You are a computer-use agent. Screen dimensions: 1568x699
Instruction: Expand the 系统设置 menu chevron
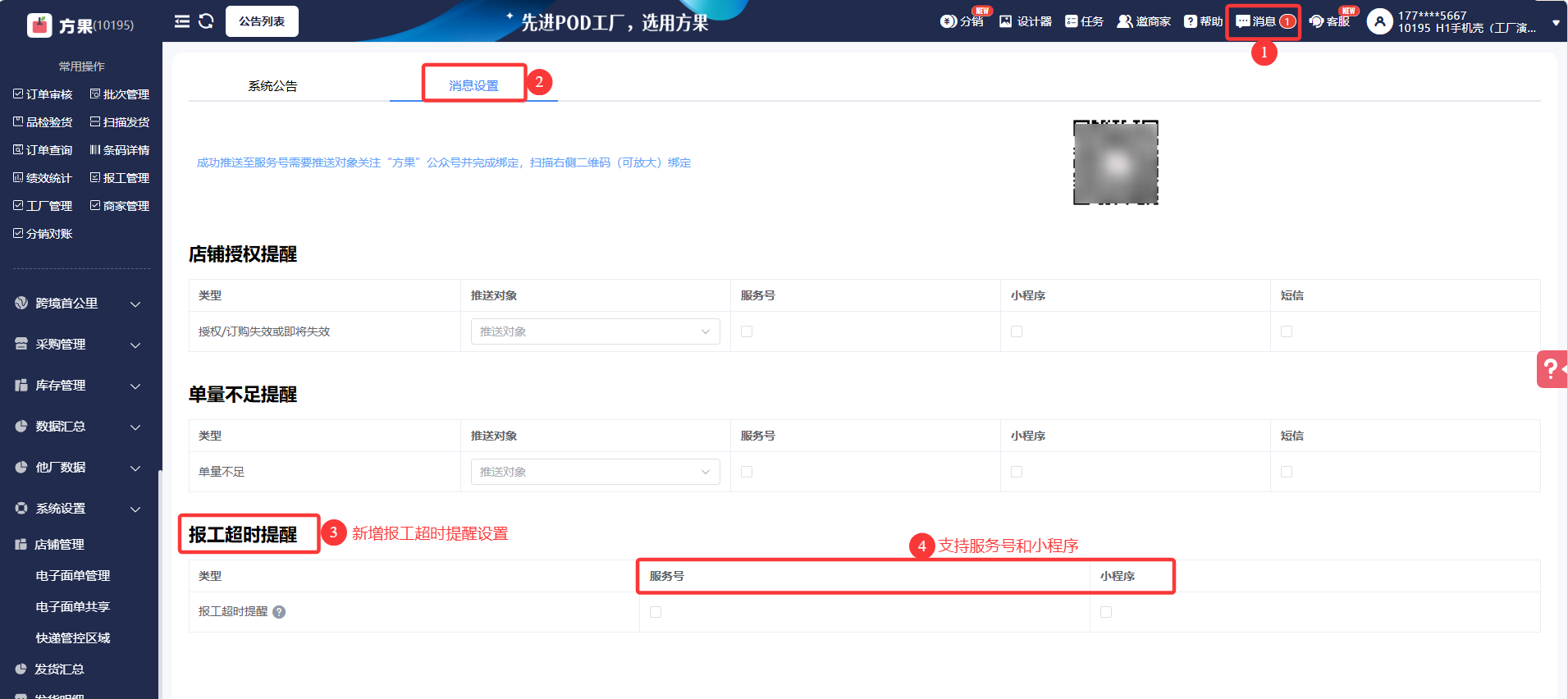[135, 509]
